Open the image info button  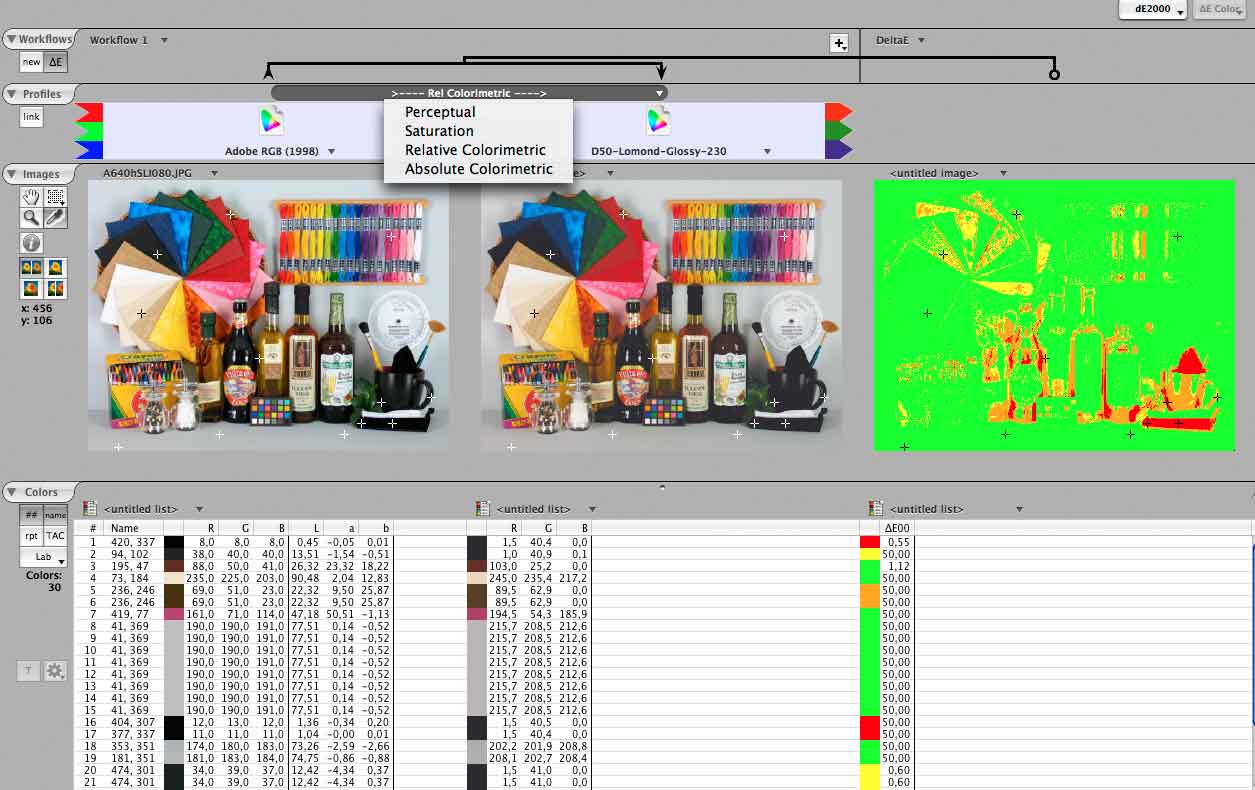tap(31, 243)
